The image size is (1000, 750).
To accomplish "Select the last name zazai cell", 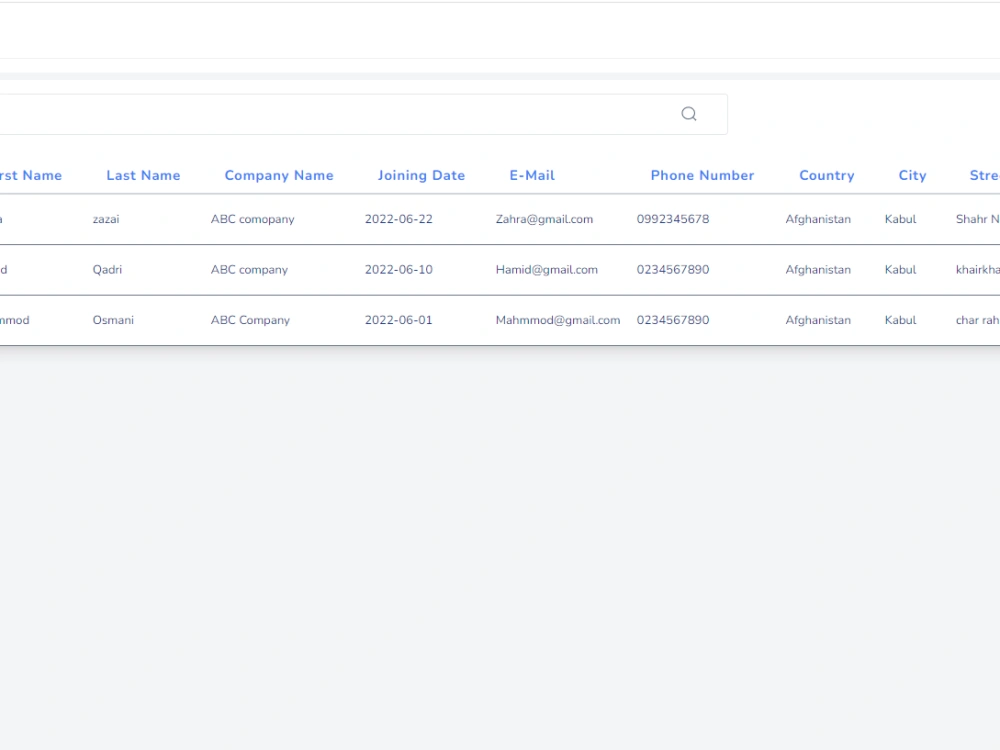I will tap(106, 219).
